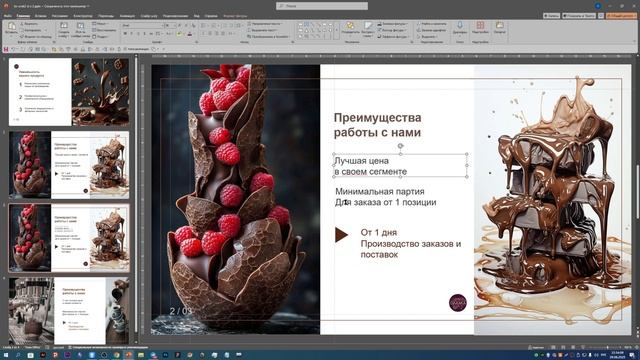Switch to the Переходы ribbon tab
This screenshot has height=360, width=640.
tap(106, 16)
